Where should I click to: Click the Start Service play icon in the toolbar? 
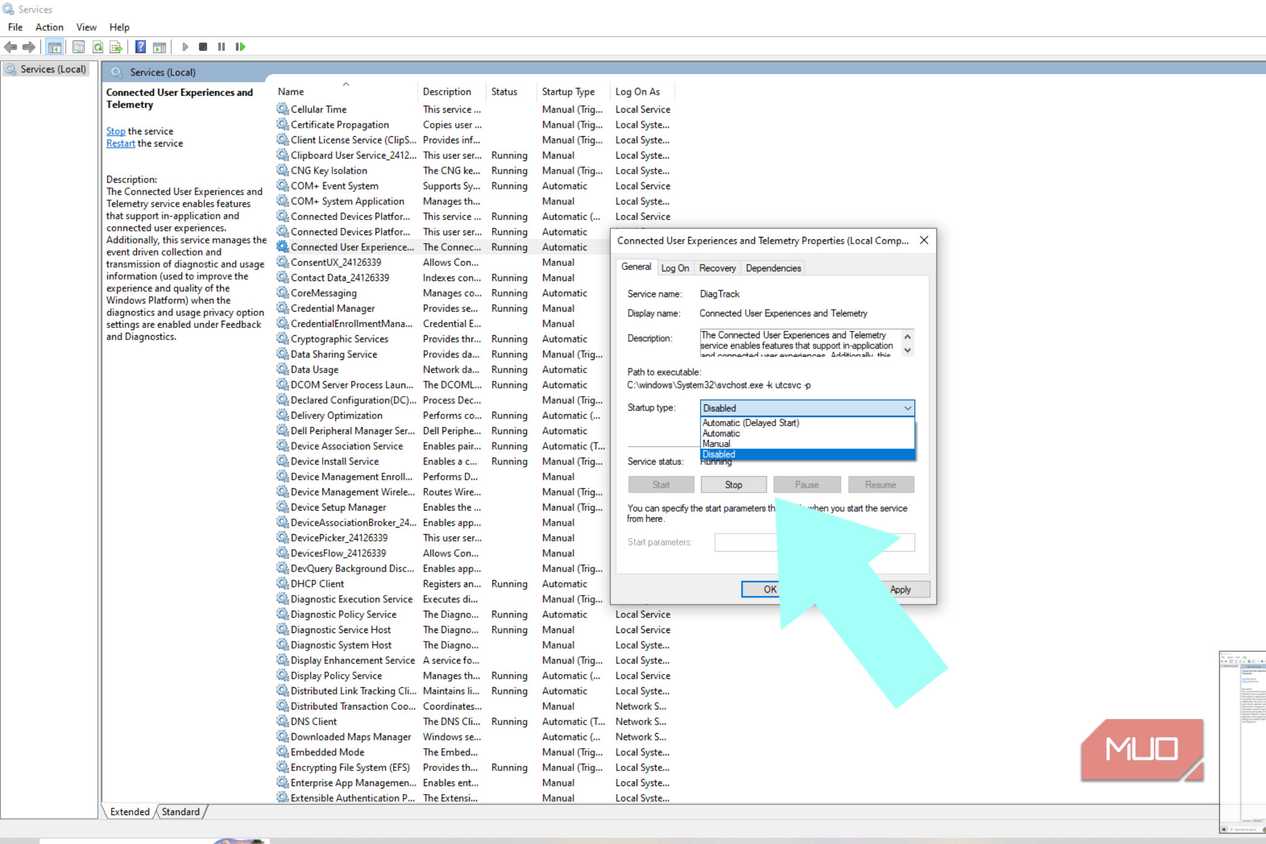click(185, 47)
